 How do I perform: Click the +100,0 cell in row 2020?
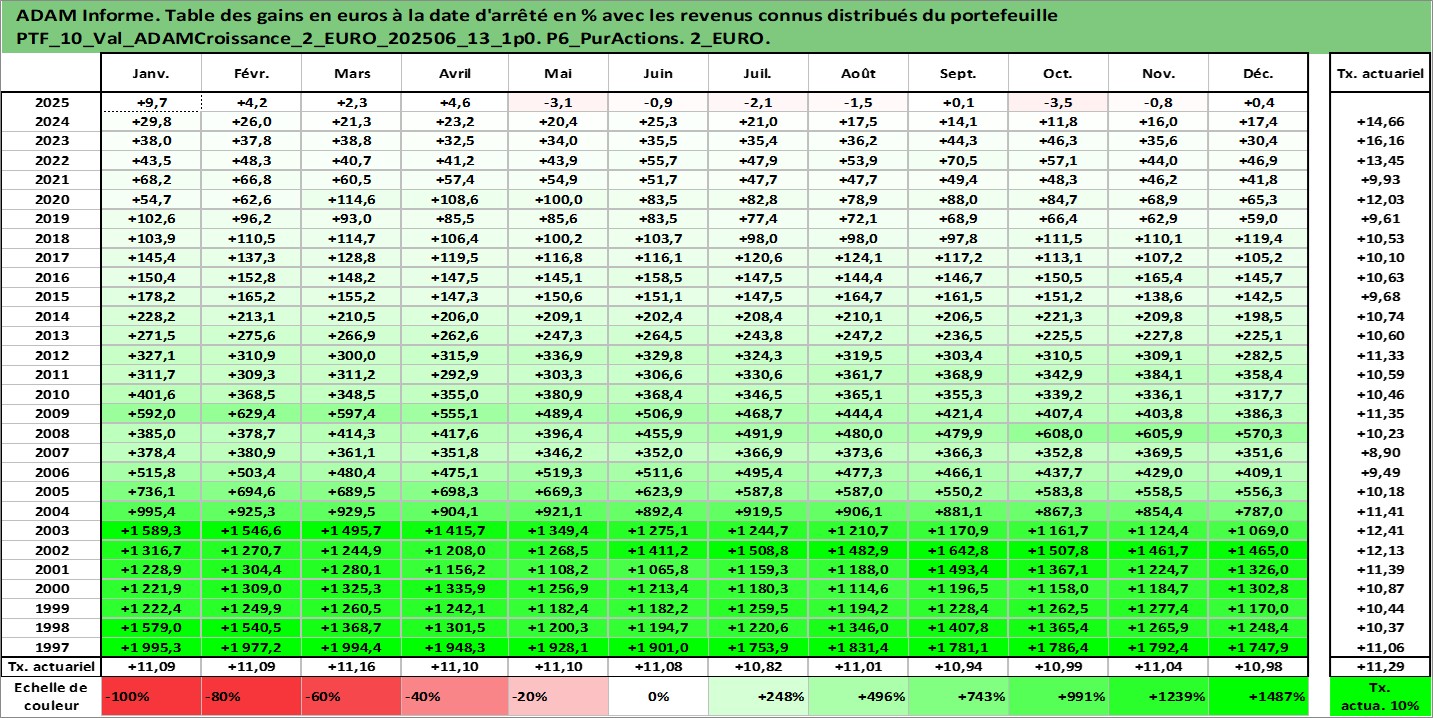click(x=558, y=199)
